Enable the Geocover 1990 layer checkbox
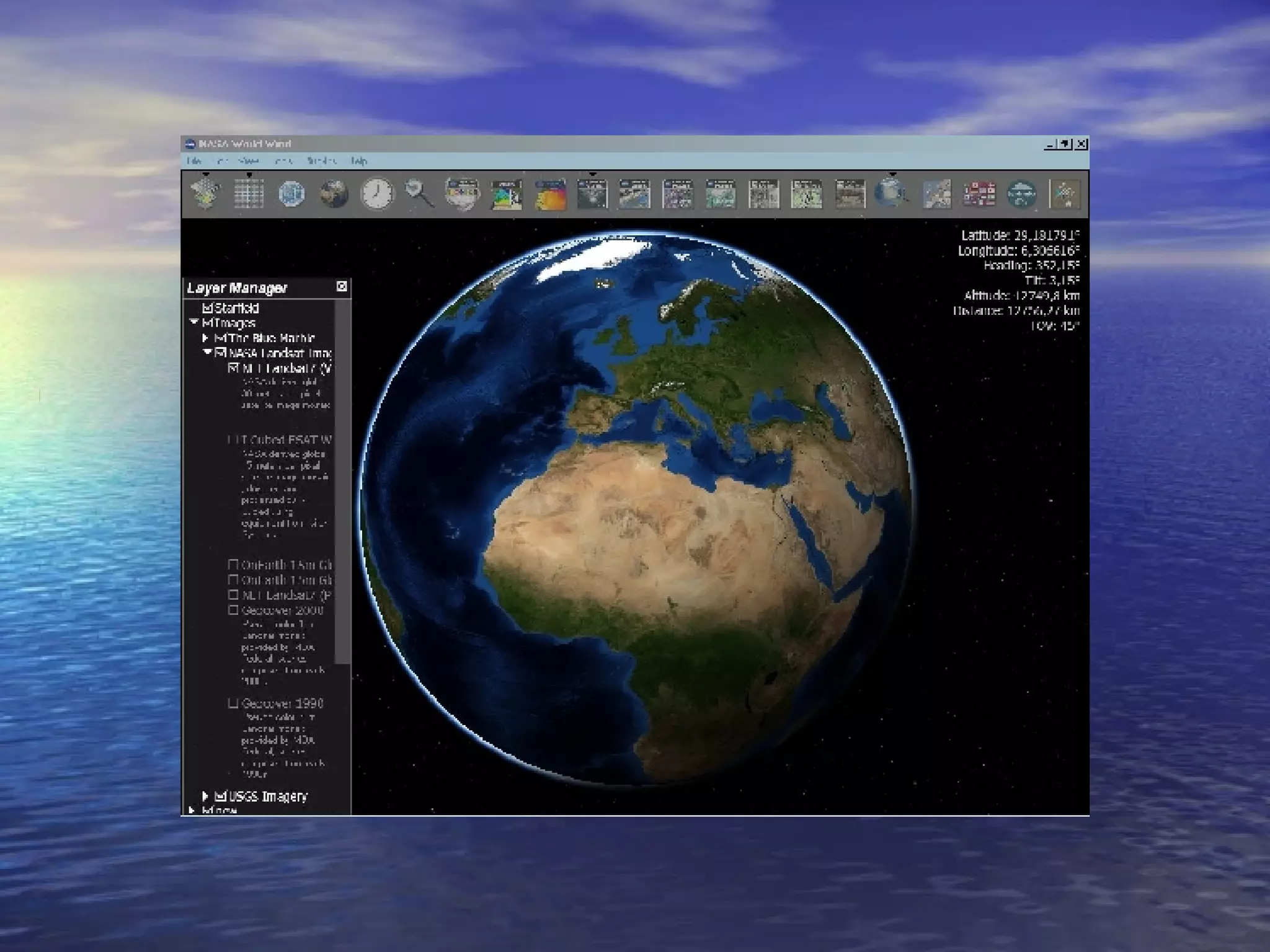This screenshot has width=1270, height=952. [x=233, y=703]
